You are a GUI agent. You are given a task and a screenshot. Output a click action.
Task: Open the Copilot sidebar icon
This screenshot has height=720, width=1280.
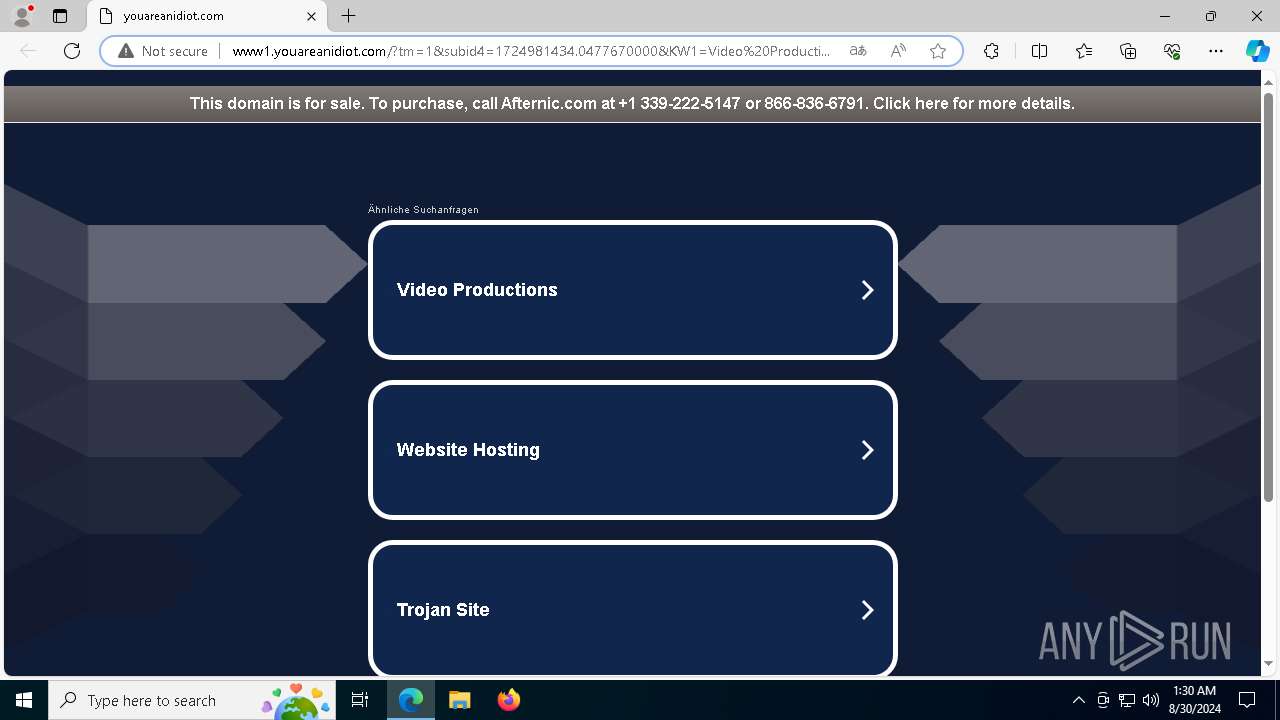(x=1257, y=51)
